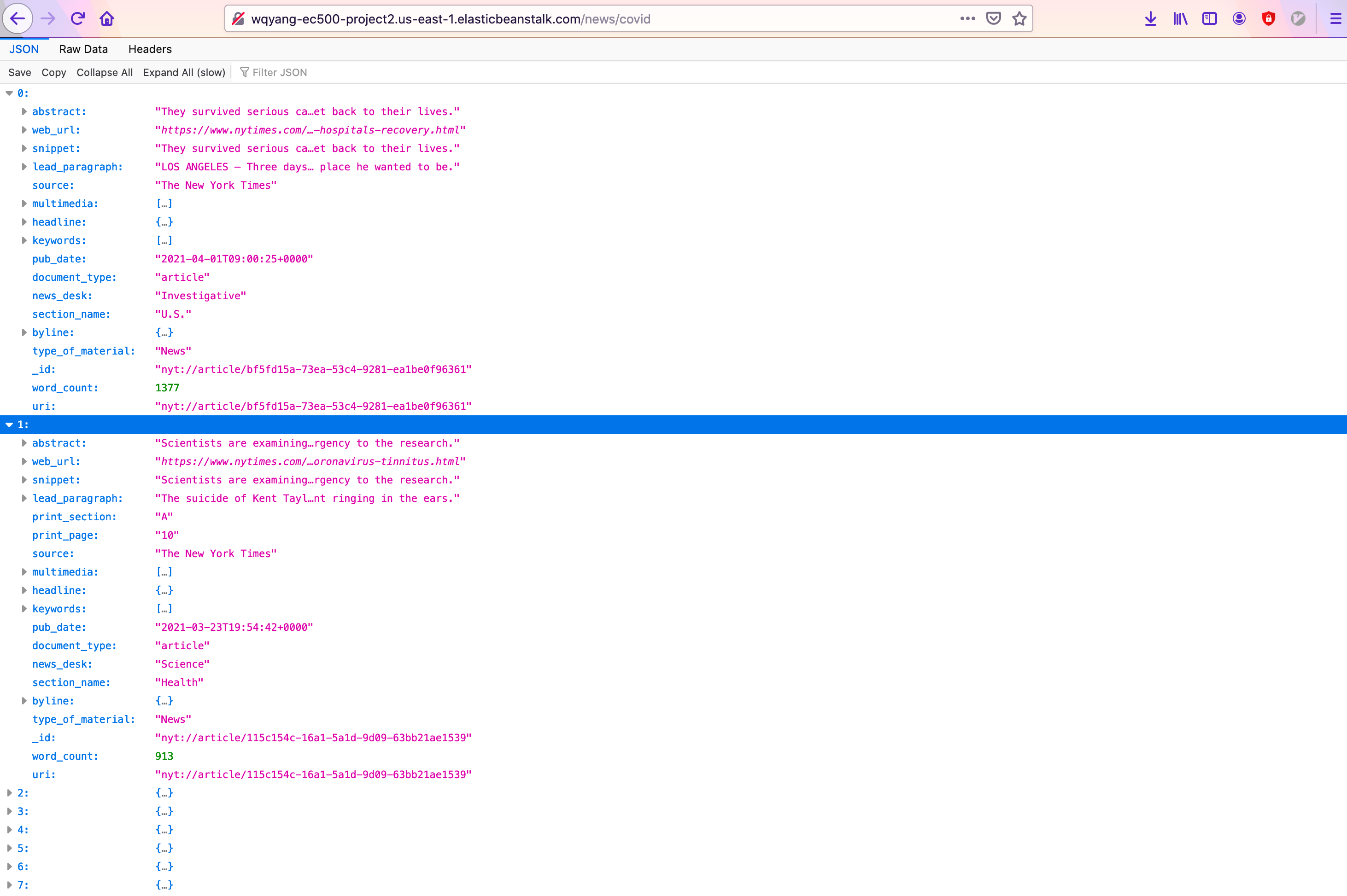Expand the headline object in item 1
Image resolution: width=1347 pixels, height=896 pixels.
coord(24,590)
